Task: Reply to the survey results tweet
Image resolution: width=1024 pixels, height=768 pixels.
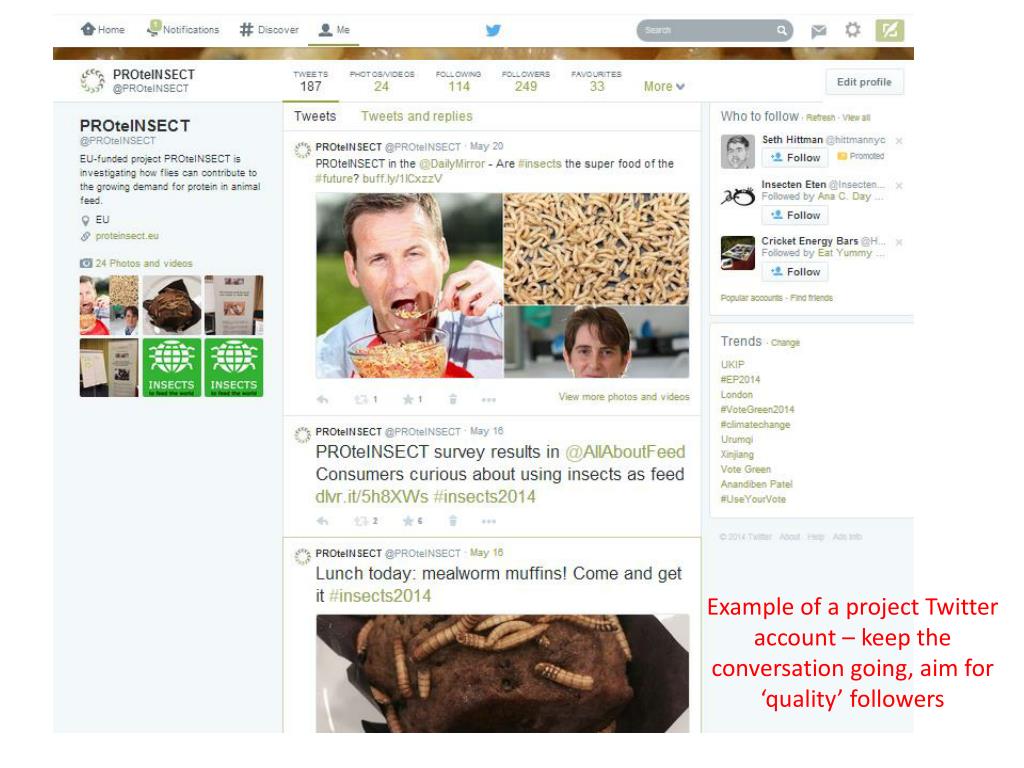Action: (x=323, y=520)
